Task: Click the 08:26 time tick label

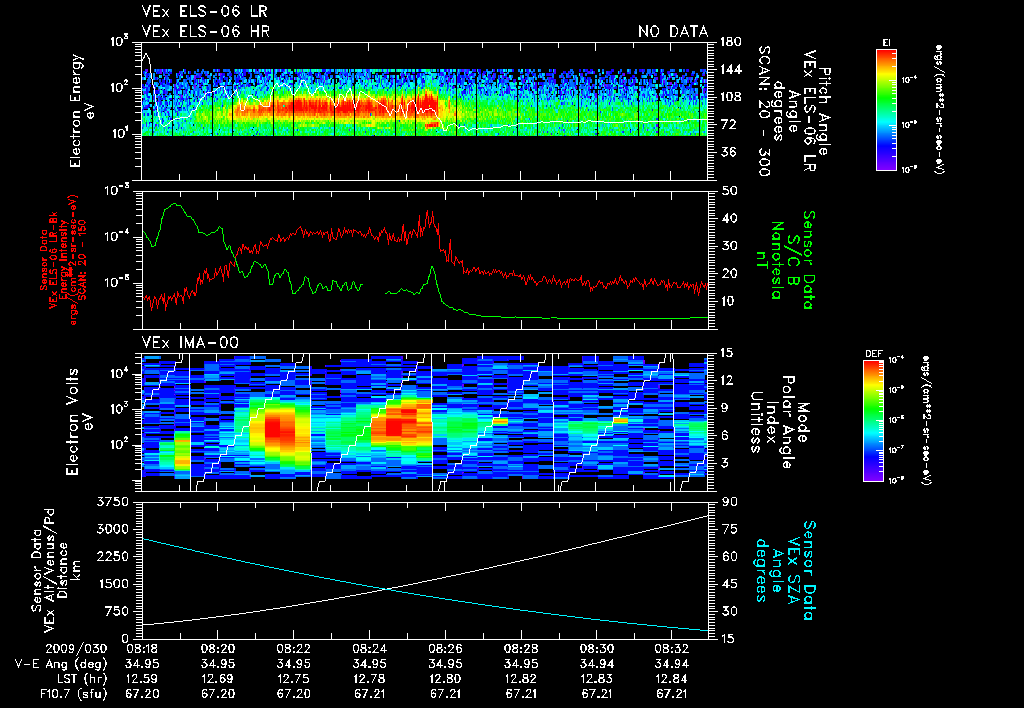Action: (445, 651)
